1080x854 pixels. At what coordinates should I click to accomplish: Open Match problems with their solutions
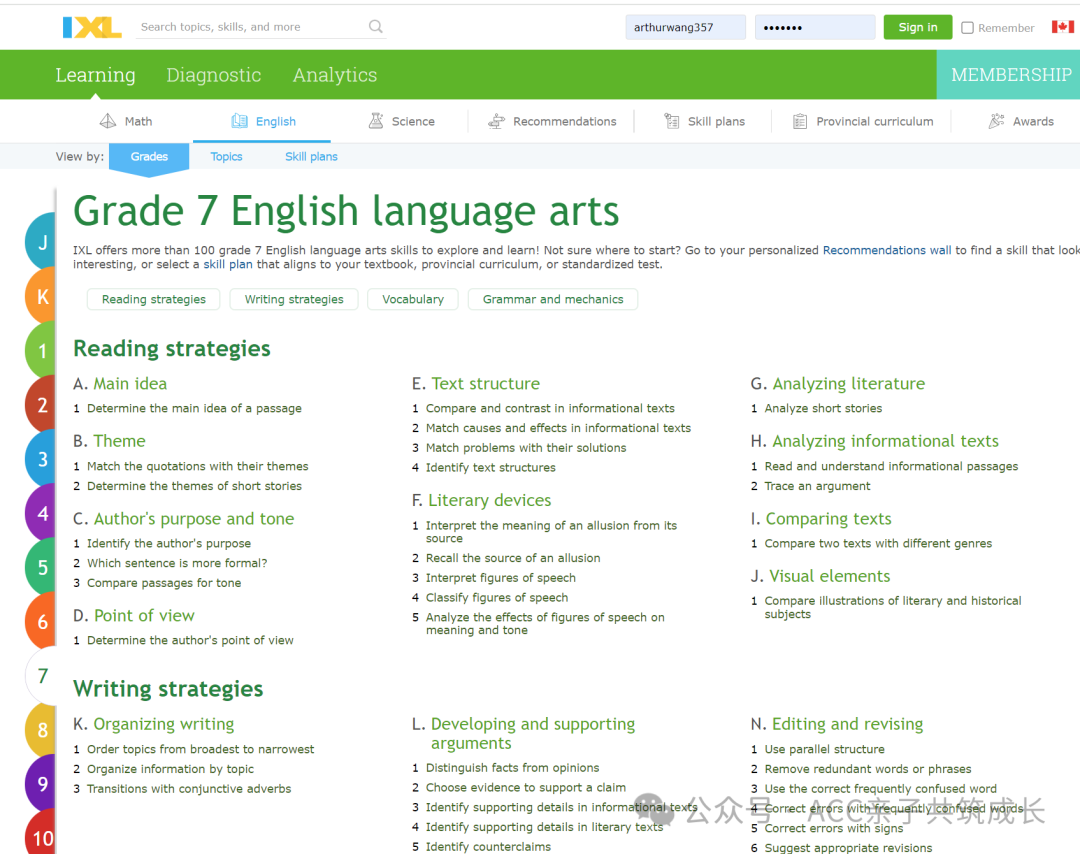[526, 448]
